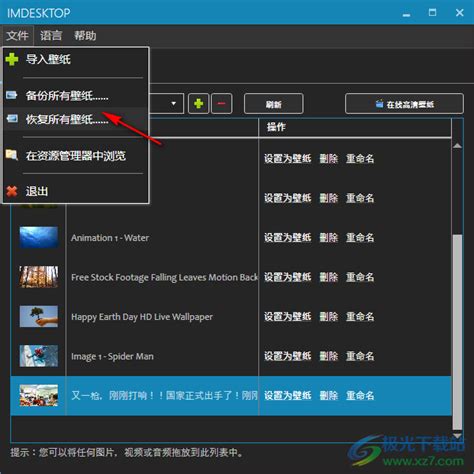Click the Image 1 - Spider Man name
Viewport: 474px width, 474px height.
pyautogui.click(x=112, y=357)
